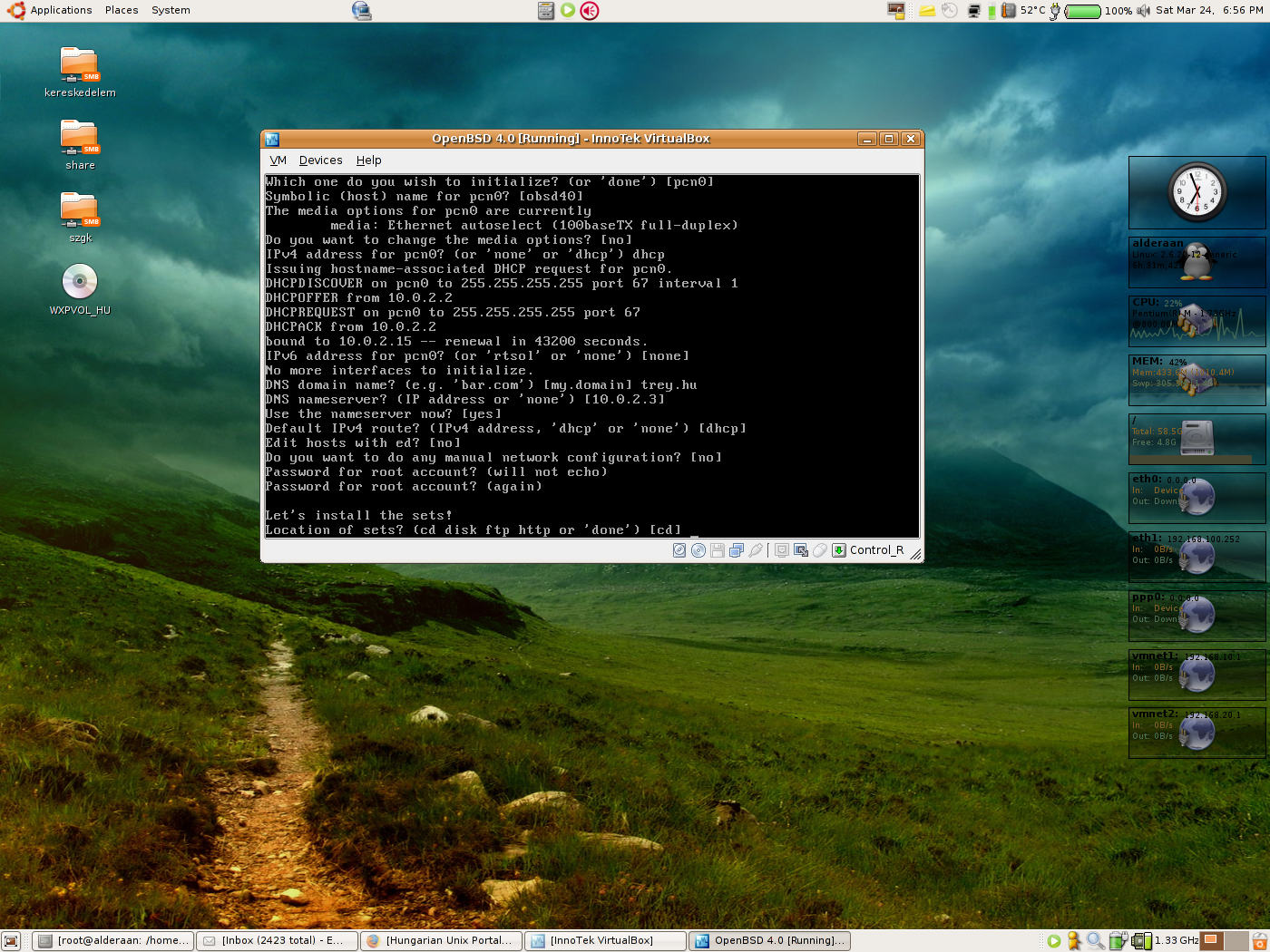Click the auto-resize guest display indicator

pyautogui.click(x=801, y=550)
